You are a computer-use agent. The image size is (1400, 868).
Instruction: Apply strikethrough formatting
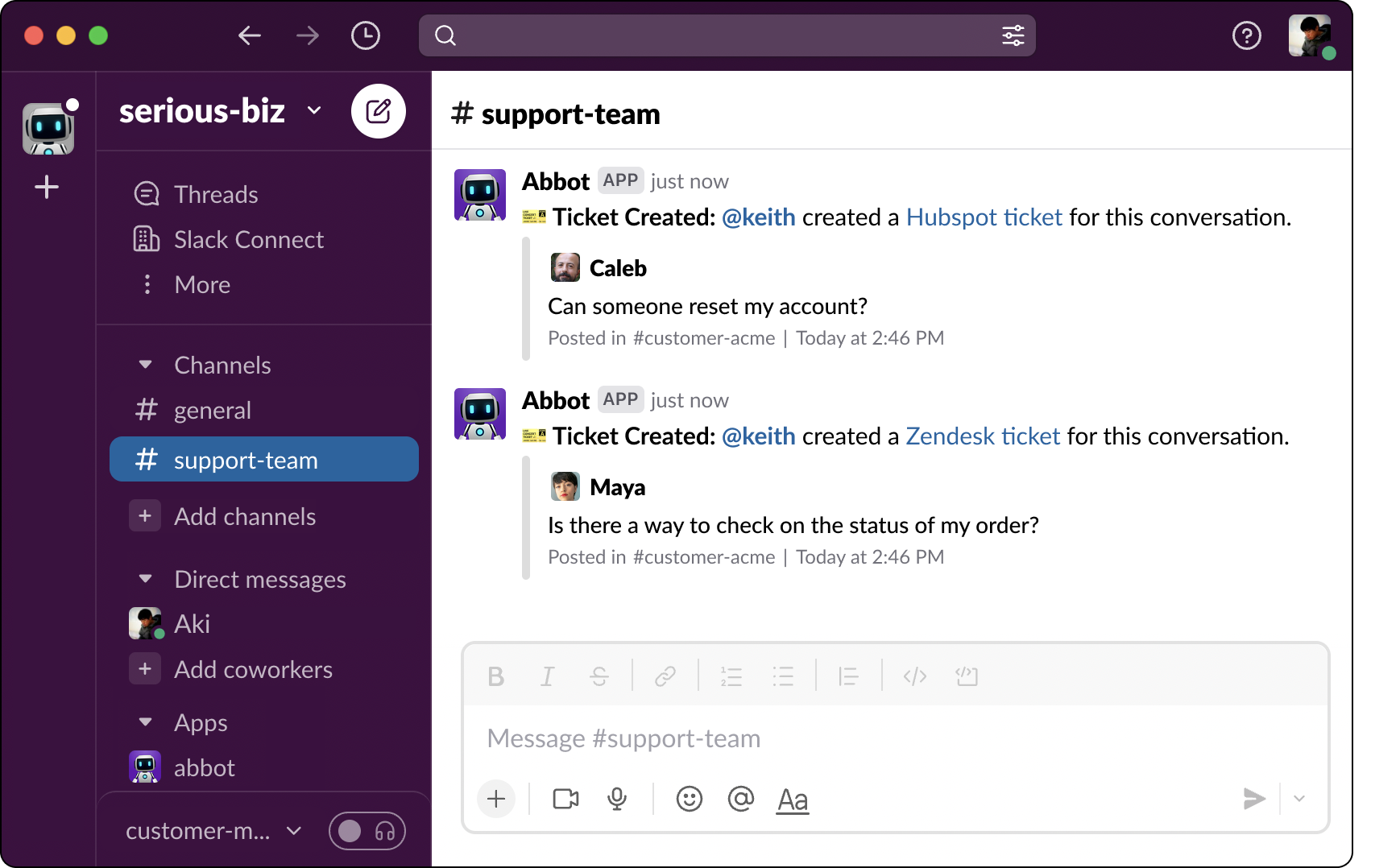click(x=599, y=676)
